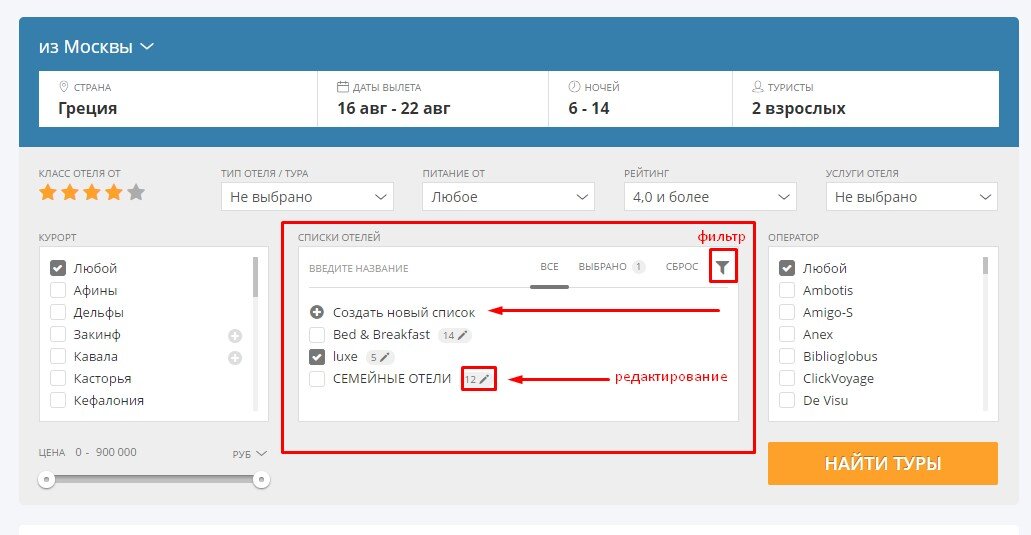
Task: Uncheck the Любой operator checkbox
Action: 787,268
